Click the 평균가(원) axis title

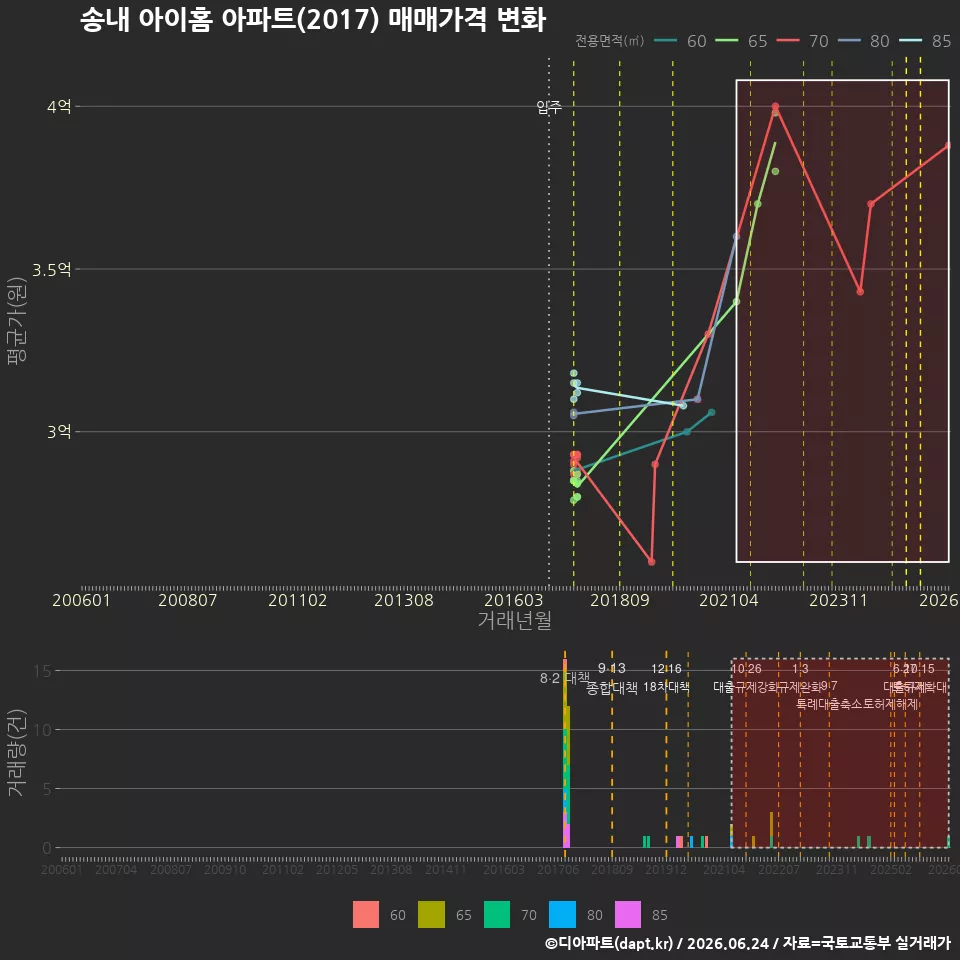click(17, 321)
